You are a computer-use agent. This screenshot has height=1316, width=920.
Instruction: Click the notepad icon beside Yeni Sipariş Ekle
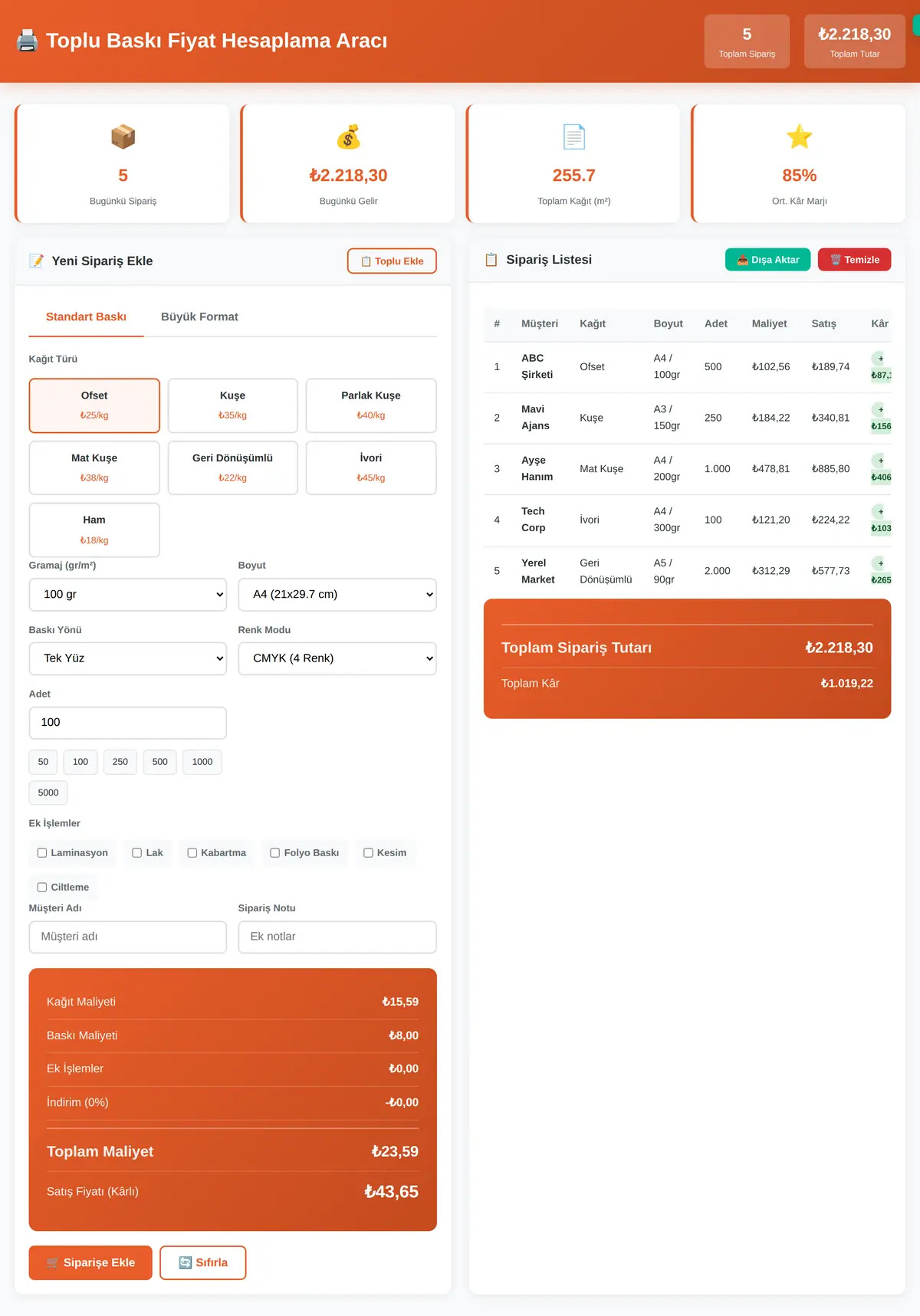click(36, 261)
